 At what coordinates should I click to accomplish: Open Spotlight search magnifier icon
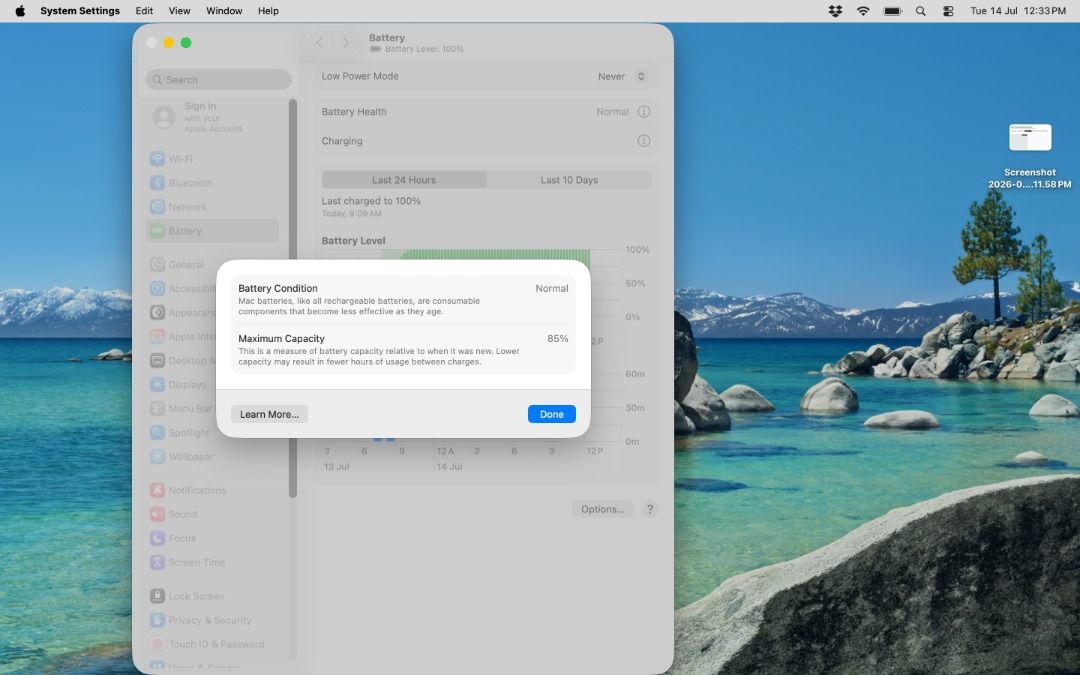point(920,11)
